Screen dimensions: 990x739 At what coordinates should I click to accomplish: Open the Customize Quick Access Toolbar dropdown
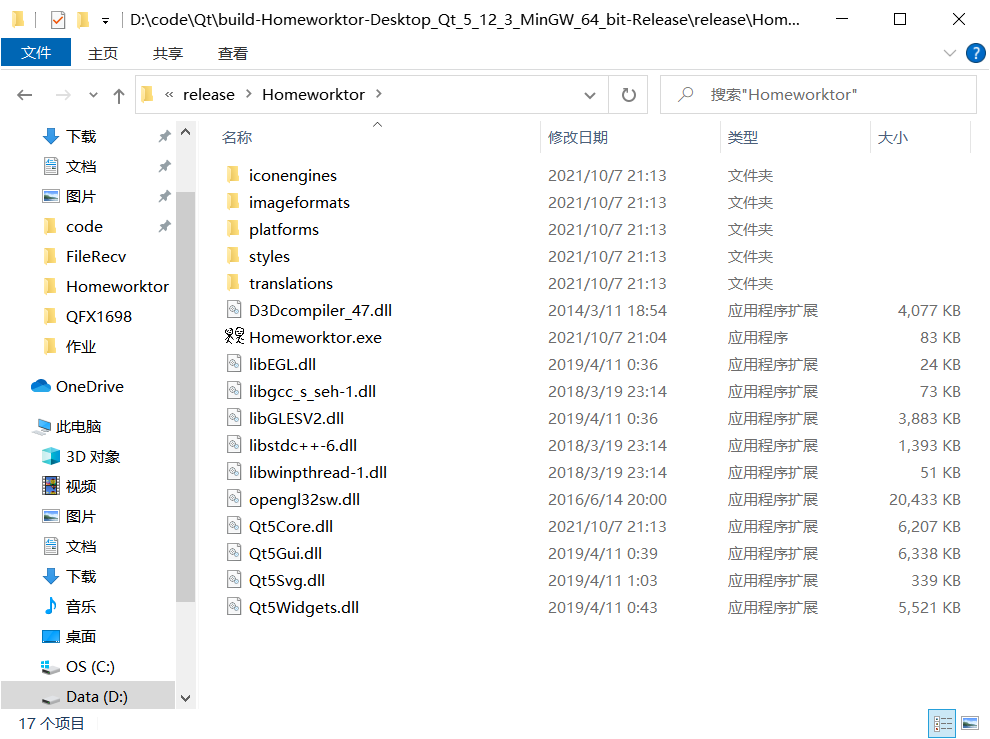click(105, 21)
